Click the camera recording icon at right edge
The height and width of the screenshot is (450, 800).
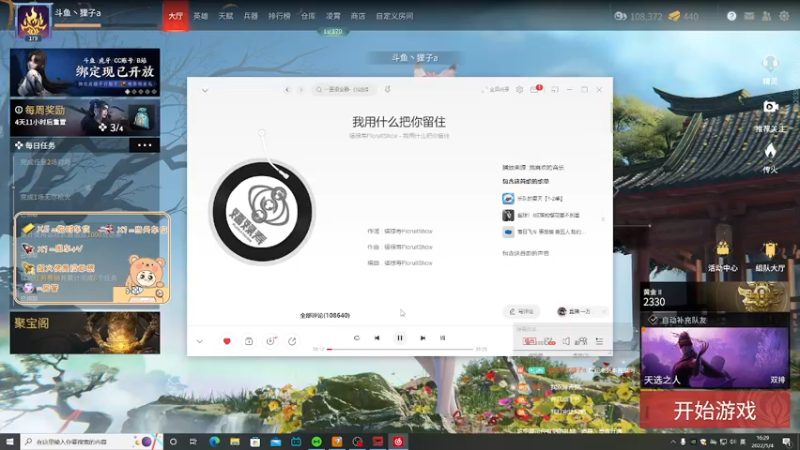[x=770, y=106]
